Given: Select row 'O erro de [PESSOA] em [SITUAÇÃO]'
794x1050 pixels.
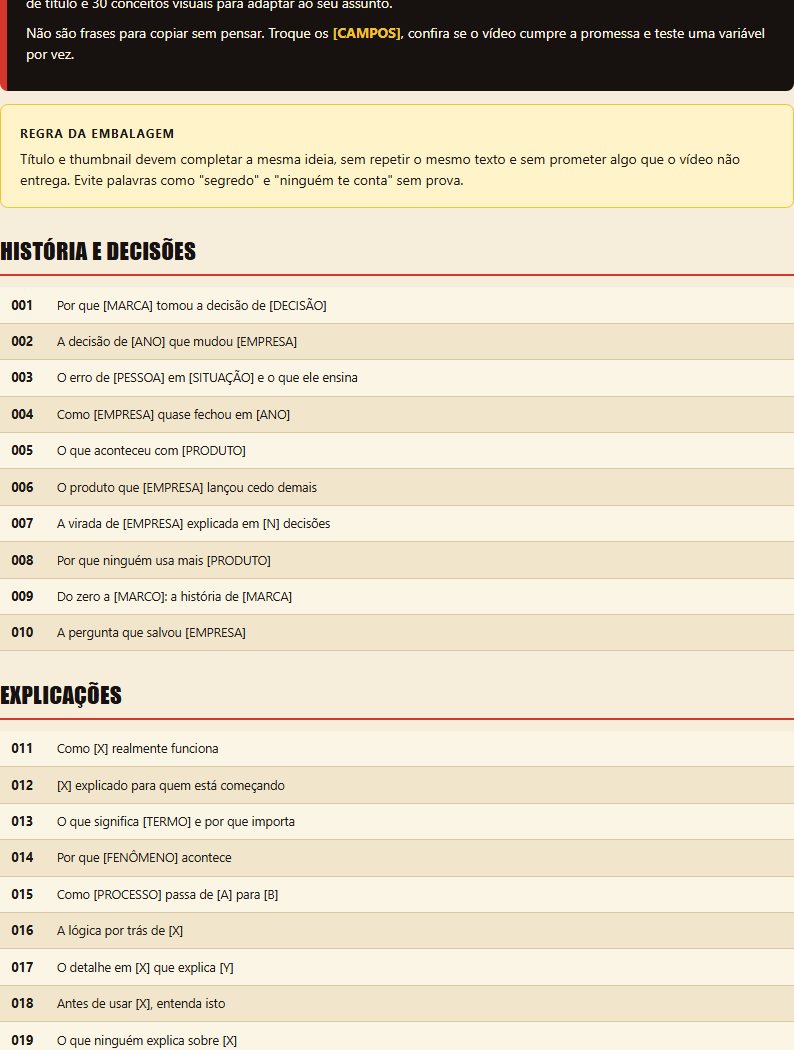Looking at the screenshot, I should (x=397, y=378).
